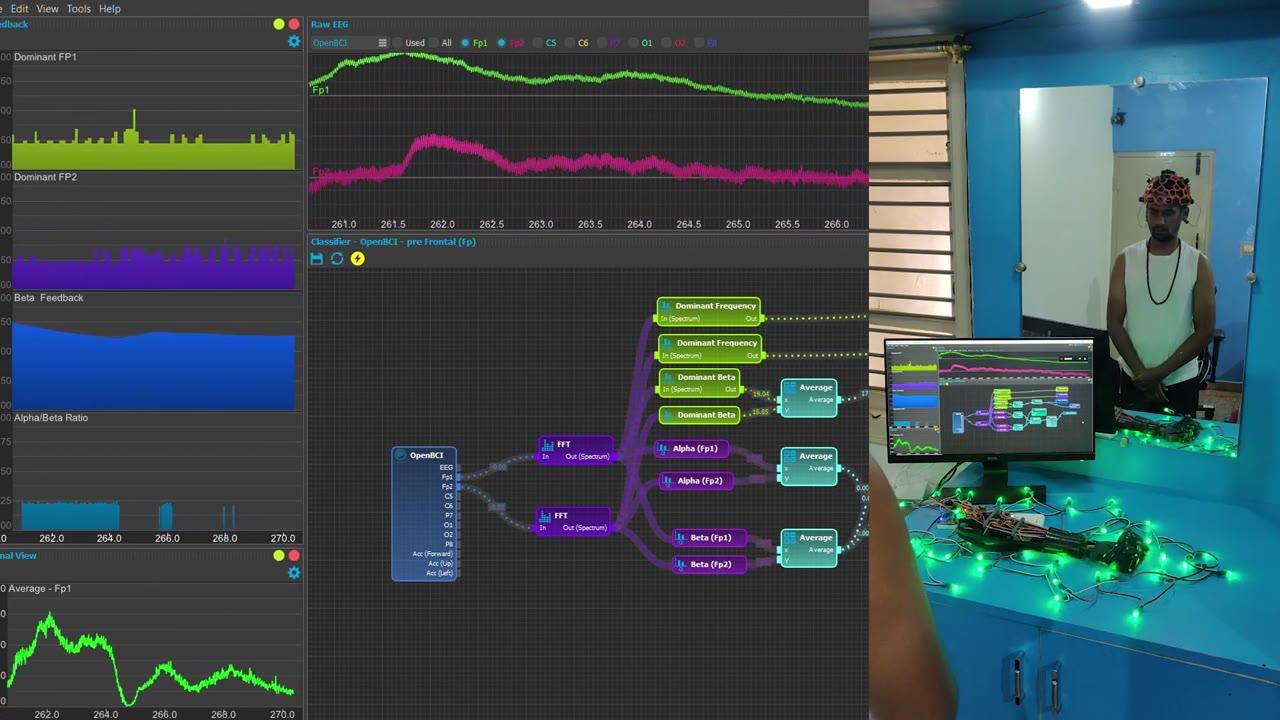Open the Help menu
1280x720 pixels.
pos(110,9)
